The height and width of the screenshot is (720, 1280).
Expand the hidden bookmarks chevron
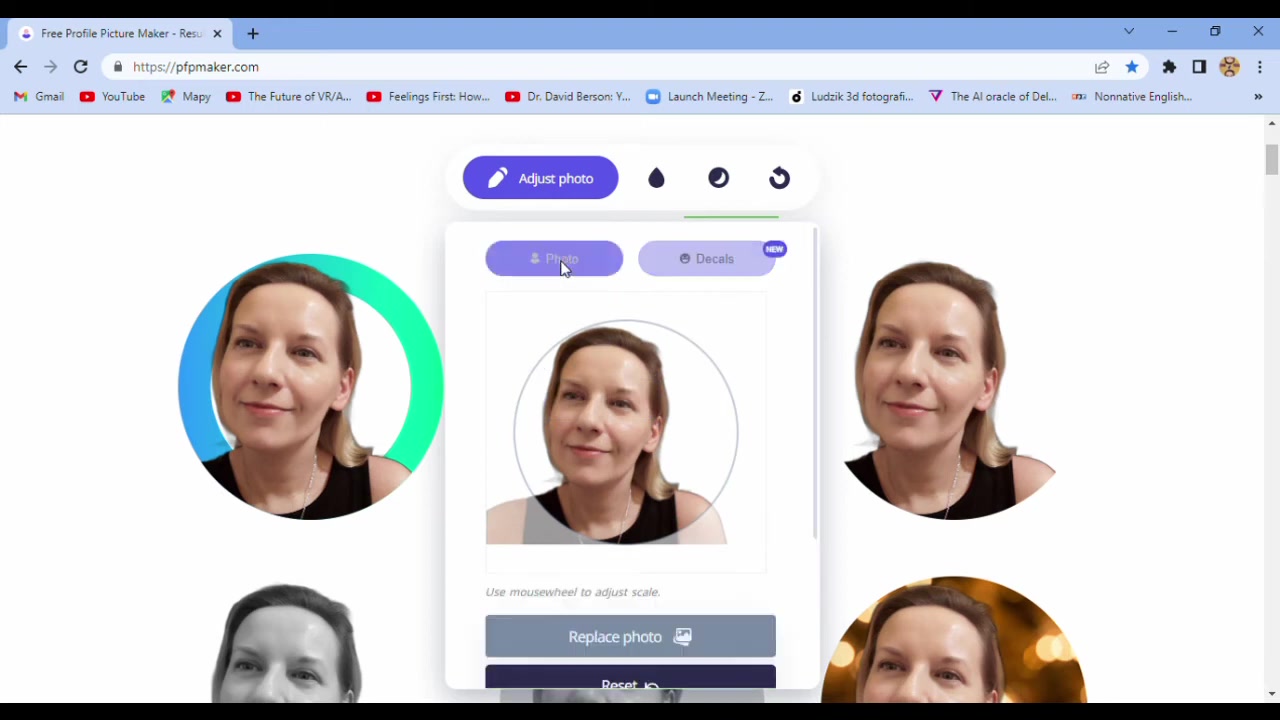[1258, 97]
